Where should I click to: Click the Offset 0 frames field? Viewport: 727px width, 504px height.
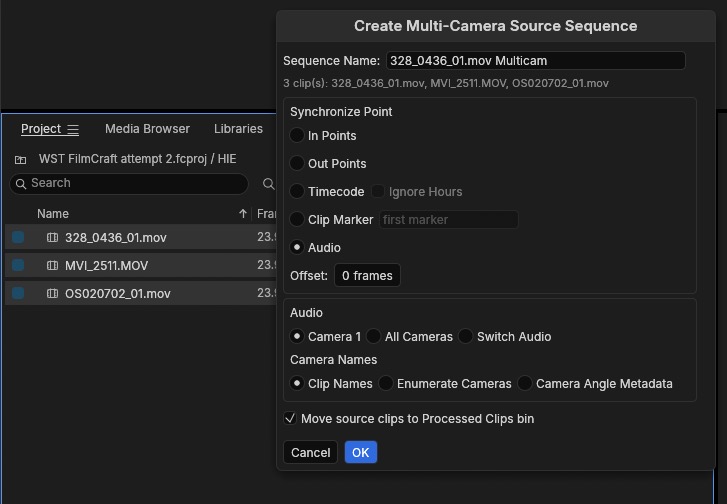[367, 275]
